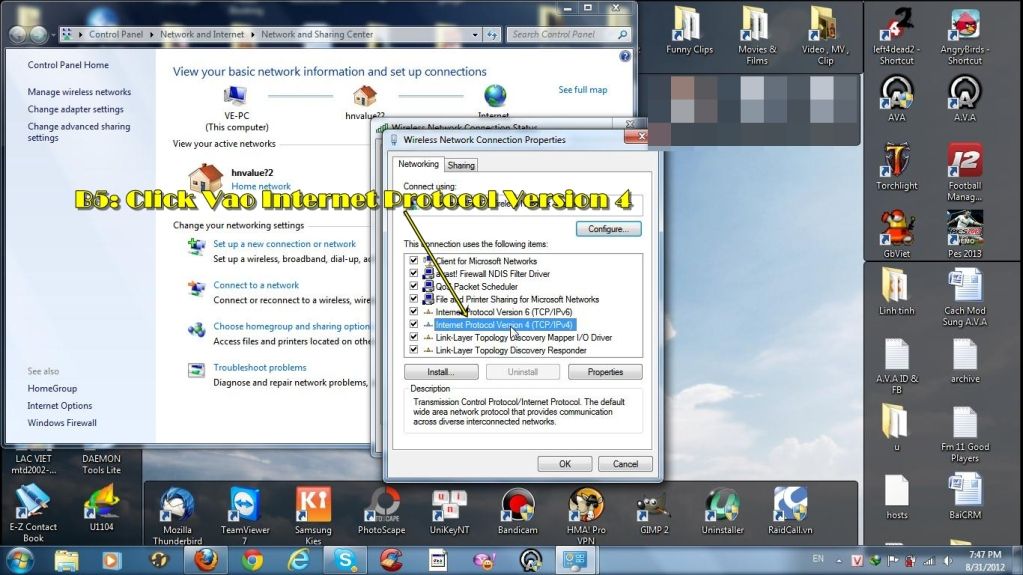Select the Networking tab
The width and height of the screenshot is (1023, 575).
(x=418, y=164)
